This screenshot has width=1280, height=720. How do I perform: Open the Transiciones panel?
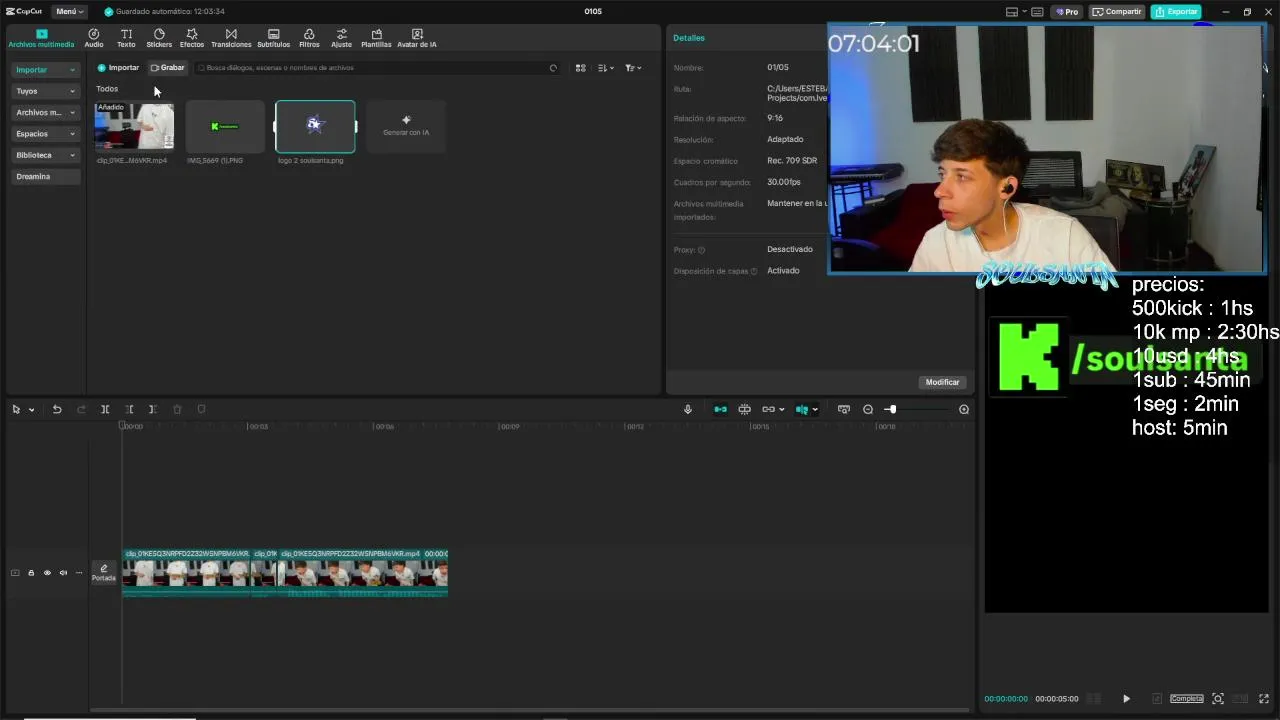(x=231, y=38)
